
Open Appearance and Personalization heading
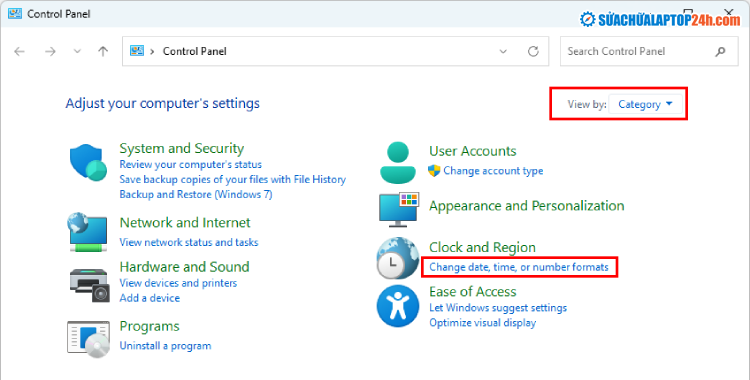(527, 206)
